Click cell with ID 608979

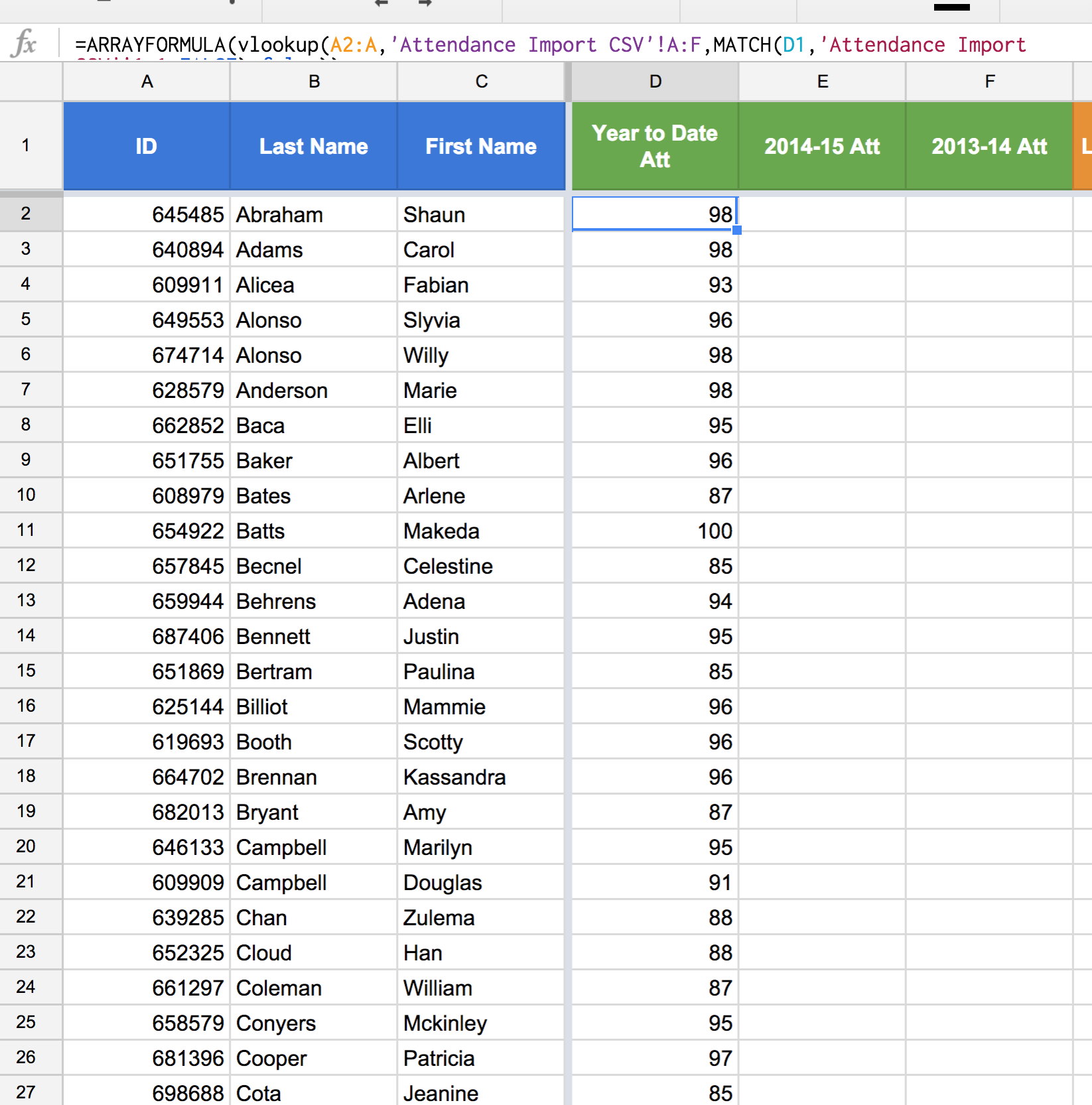[x=147, y=495]
